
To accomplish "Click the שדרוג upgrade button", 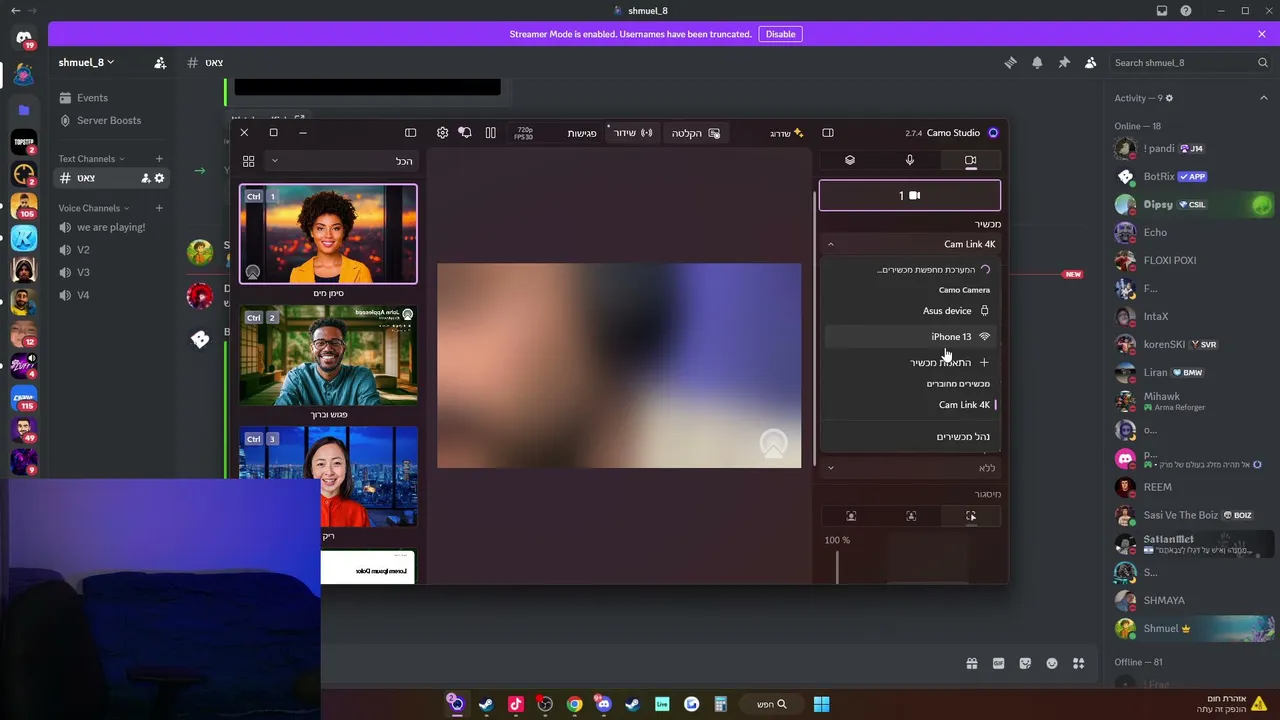I will click(x=787, y=133).
